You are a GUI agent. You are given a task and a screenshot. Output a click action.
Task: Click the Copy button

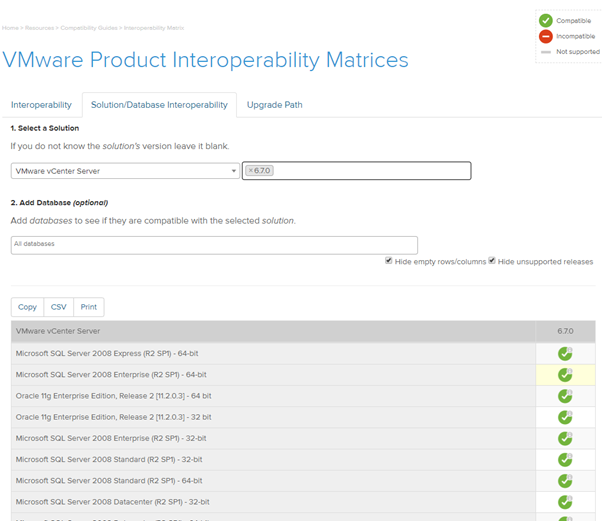[x=27, y=307]
